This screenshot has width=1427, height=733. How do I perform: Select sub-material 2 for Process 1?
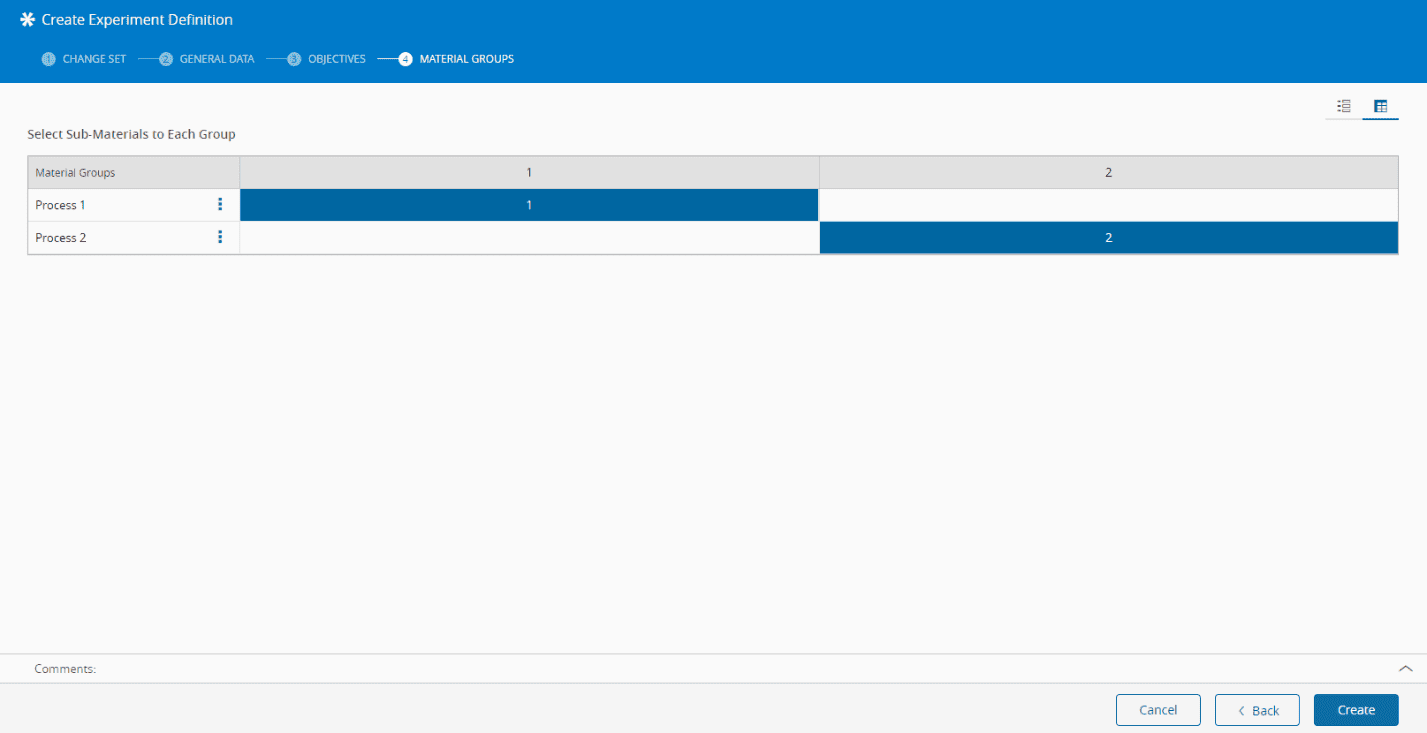(1108, 204)
